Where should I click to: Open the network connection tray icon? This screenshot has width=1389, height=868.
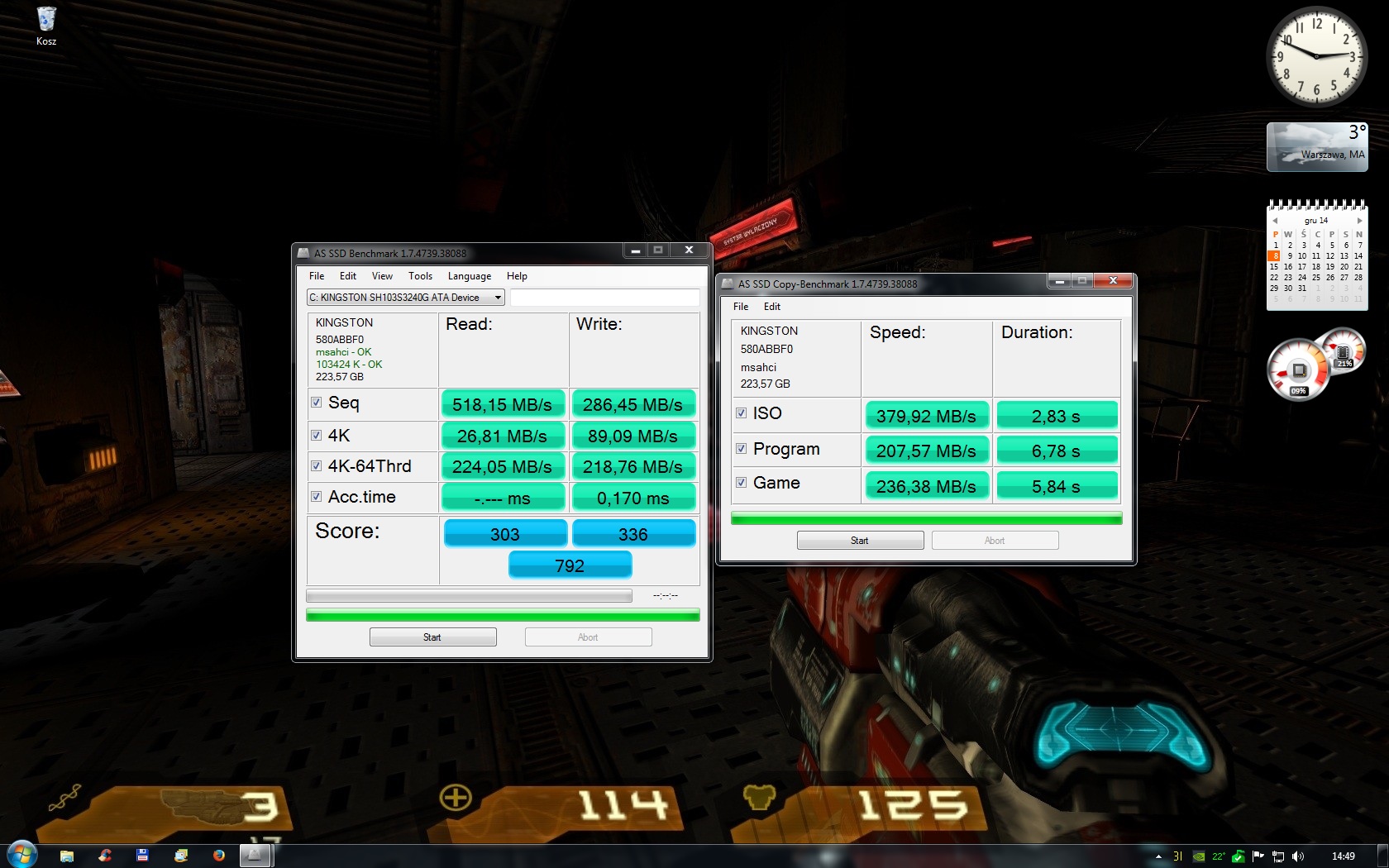[1278, 856]
